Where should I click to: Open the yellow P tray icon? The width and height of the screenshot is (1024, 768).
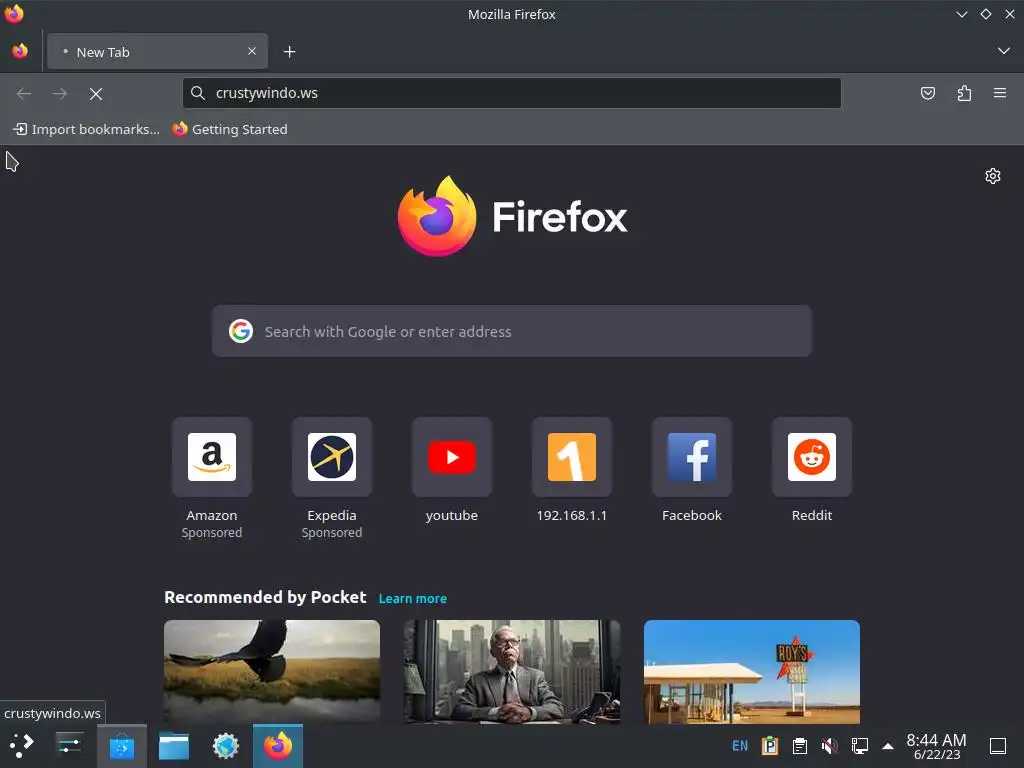point(770,746)
